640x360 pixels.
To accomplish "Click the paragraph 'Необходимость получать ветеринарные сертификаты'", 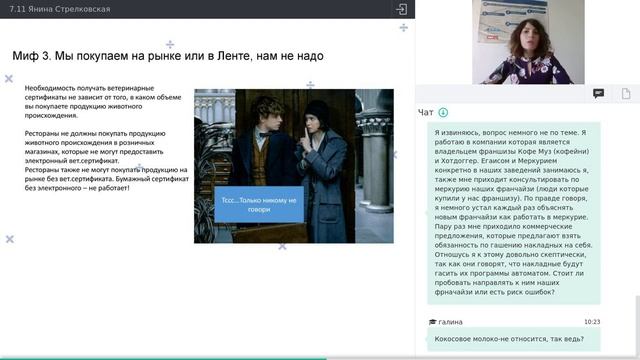I will click(x=103, y=102).
